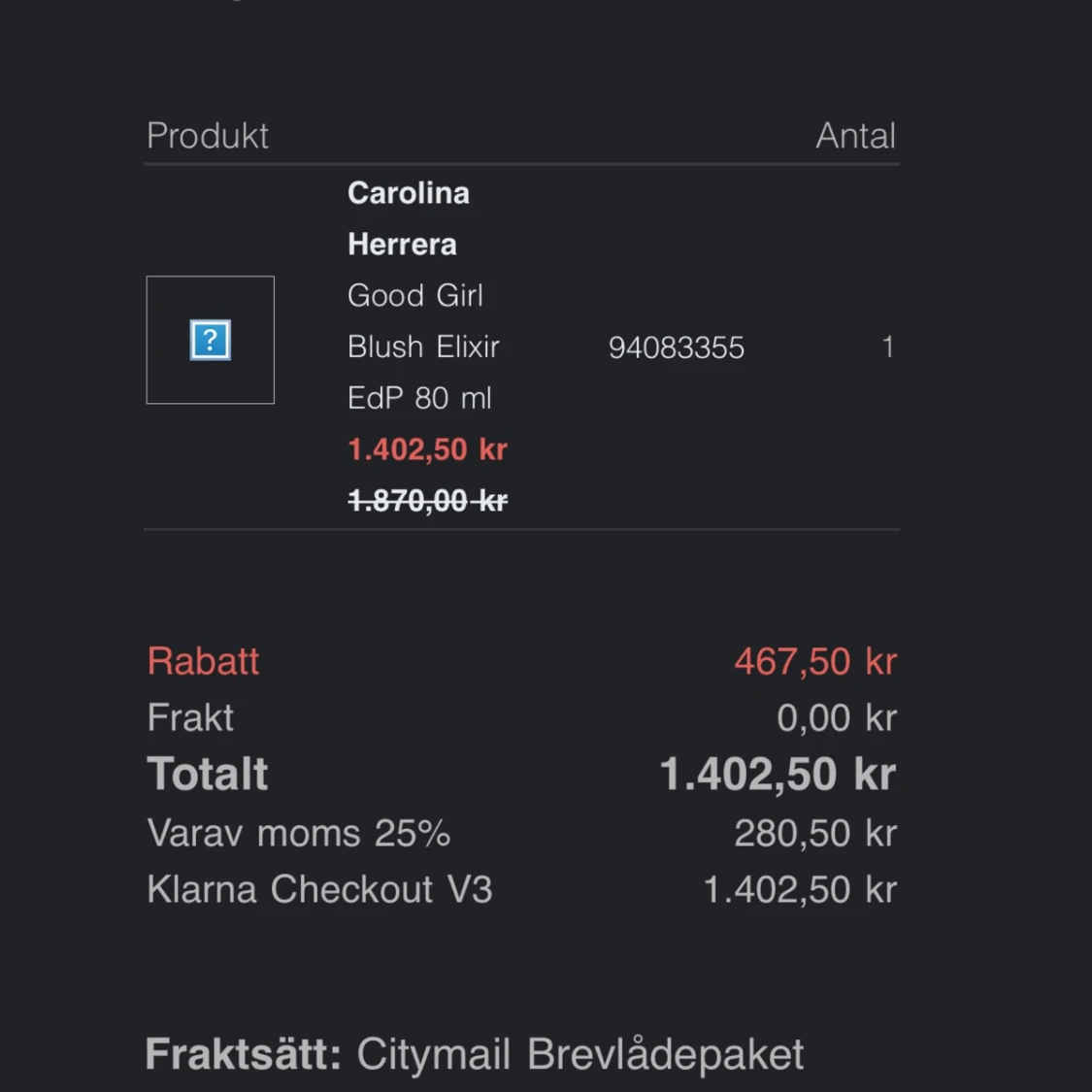
Task: Tap the quantity value 1
Action: [888, 347]
